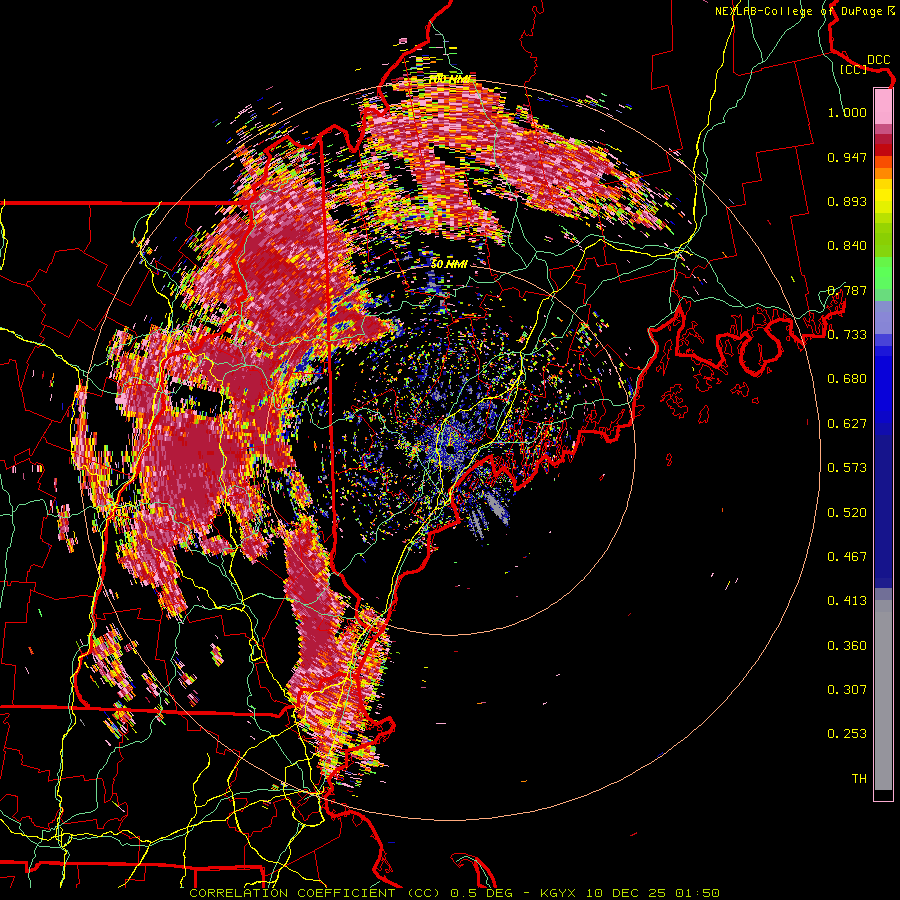The width and height of the screenshot is (900, 900).
Task: Select the 0.733 scale value
Action: (x=847, y=335)
